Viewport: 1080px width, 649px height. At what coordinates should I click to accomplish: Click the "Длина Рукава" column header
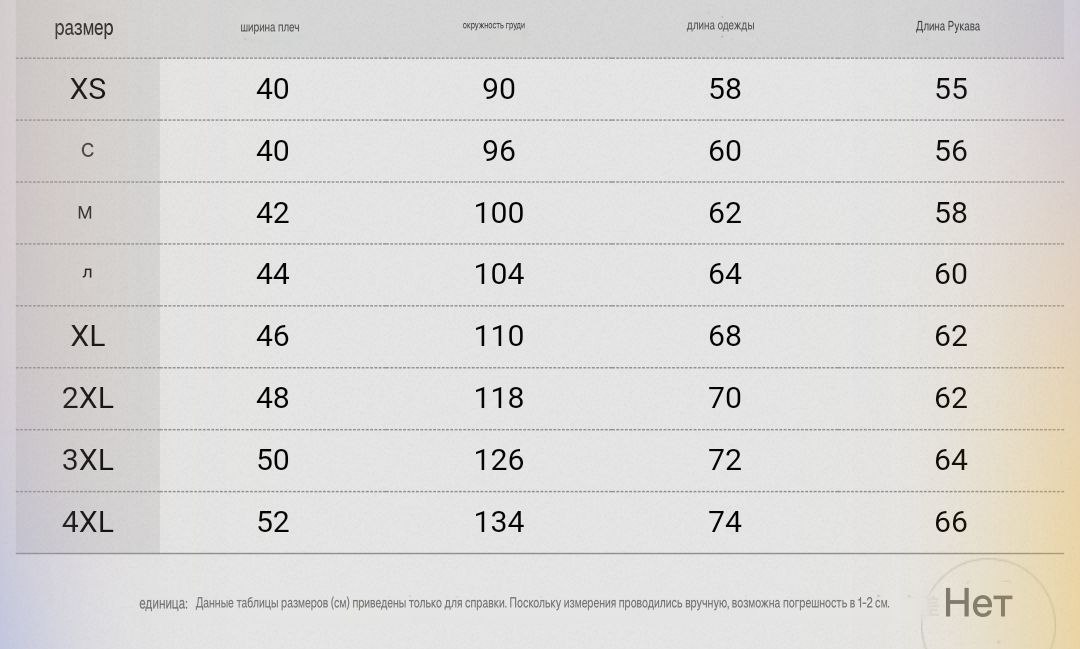[x=947, y=27]
